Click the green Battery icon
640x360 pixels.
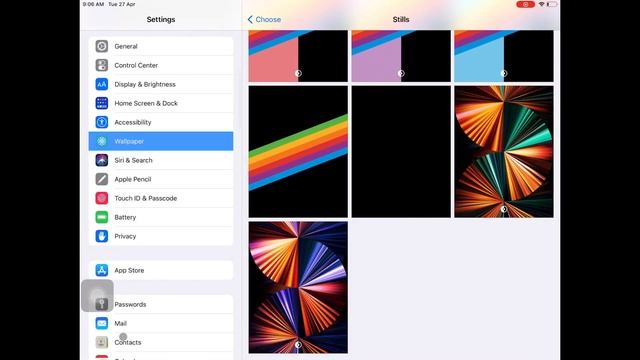[x=102, y=217]
